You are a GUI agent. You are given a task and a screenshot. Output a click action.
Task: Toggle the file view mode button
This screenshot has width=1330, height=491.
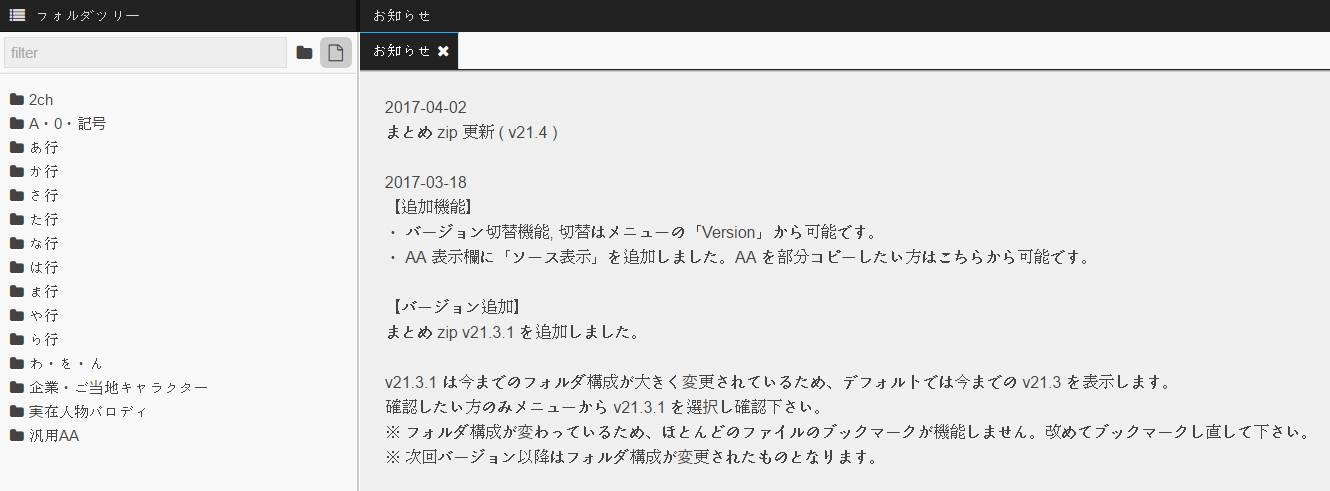pyautogui.click(x=336, y=53)
